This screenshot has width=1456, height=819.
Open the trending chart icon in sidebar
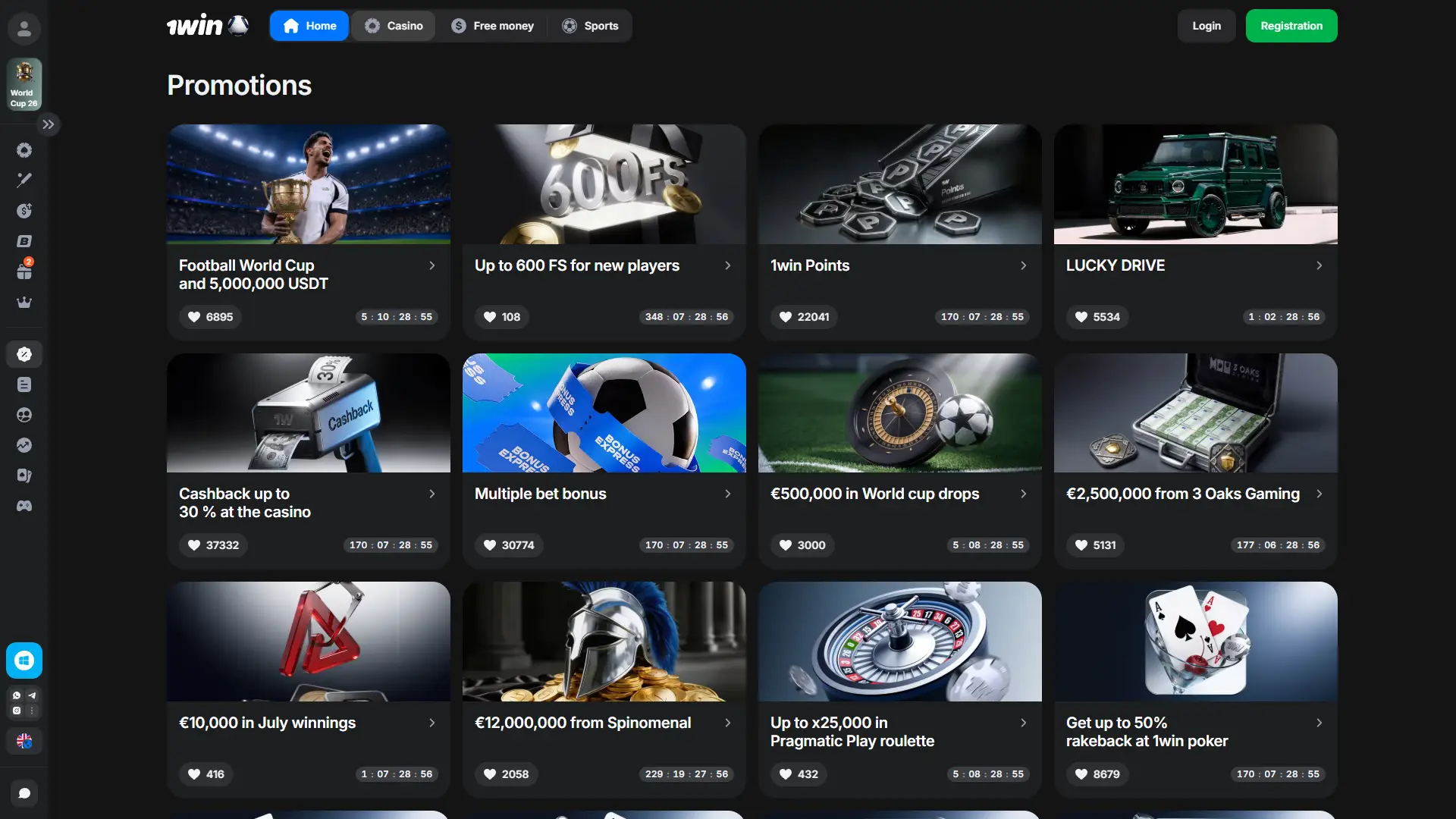[x=24, y=445]
